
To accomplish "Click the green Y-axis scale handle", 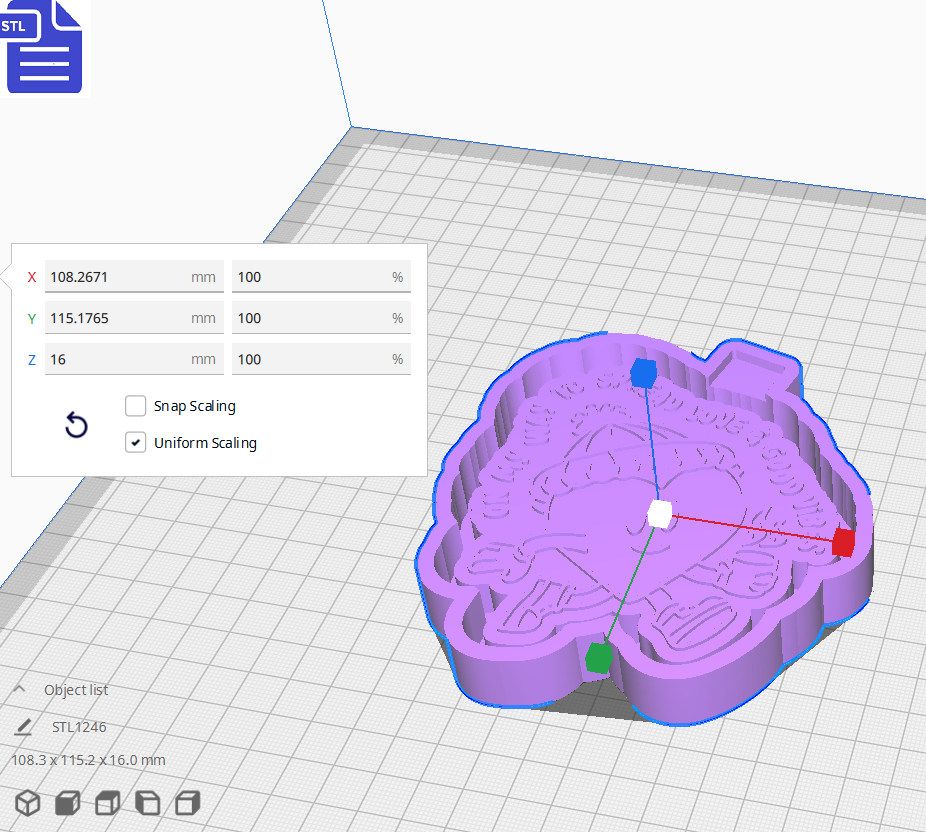I will click(x=597, y=657).
